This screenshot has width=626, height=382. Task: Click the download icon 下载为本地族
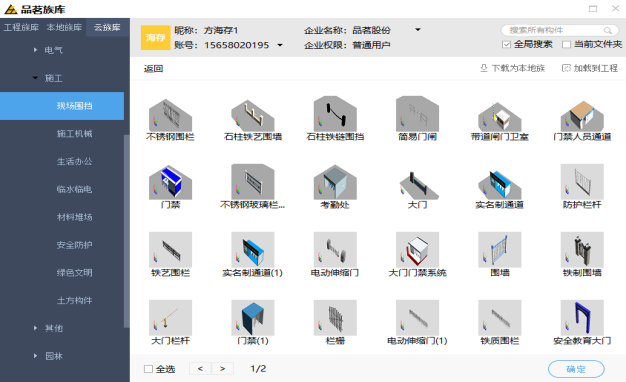(x=483, y=68)
